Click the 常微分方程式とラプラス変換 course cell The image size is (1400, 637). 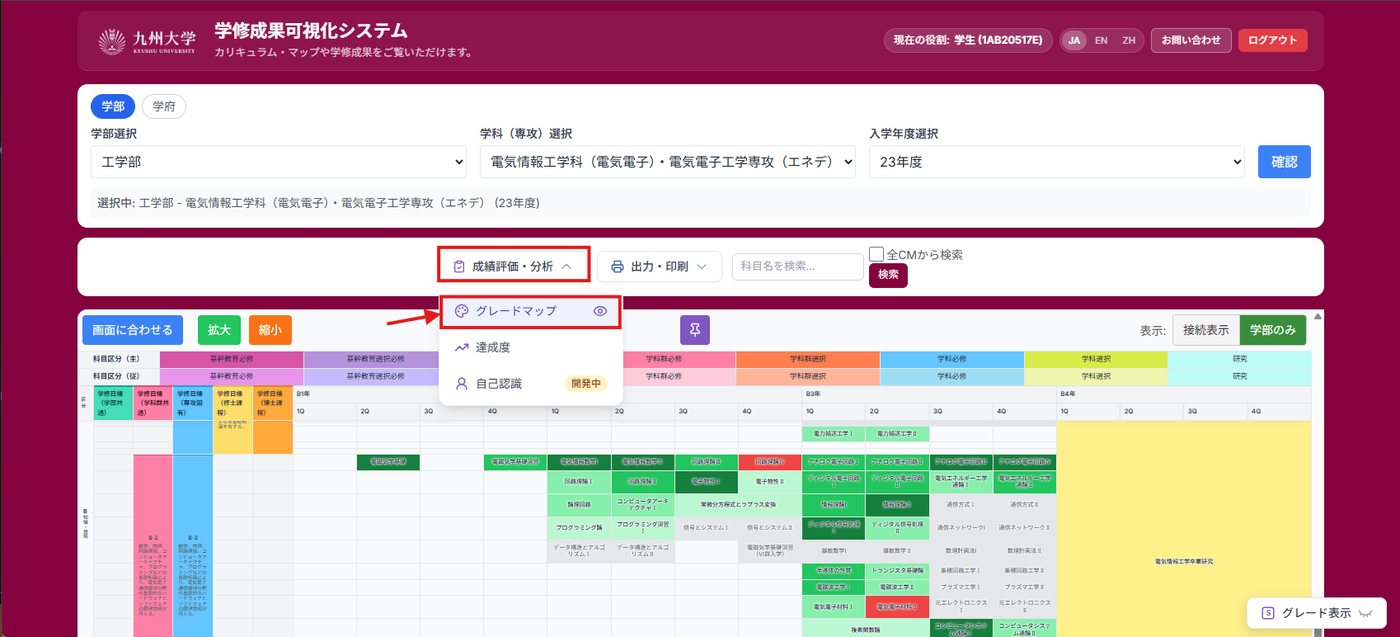(738, 504)
